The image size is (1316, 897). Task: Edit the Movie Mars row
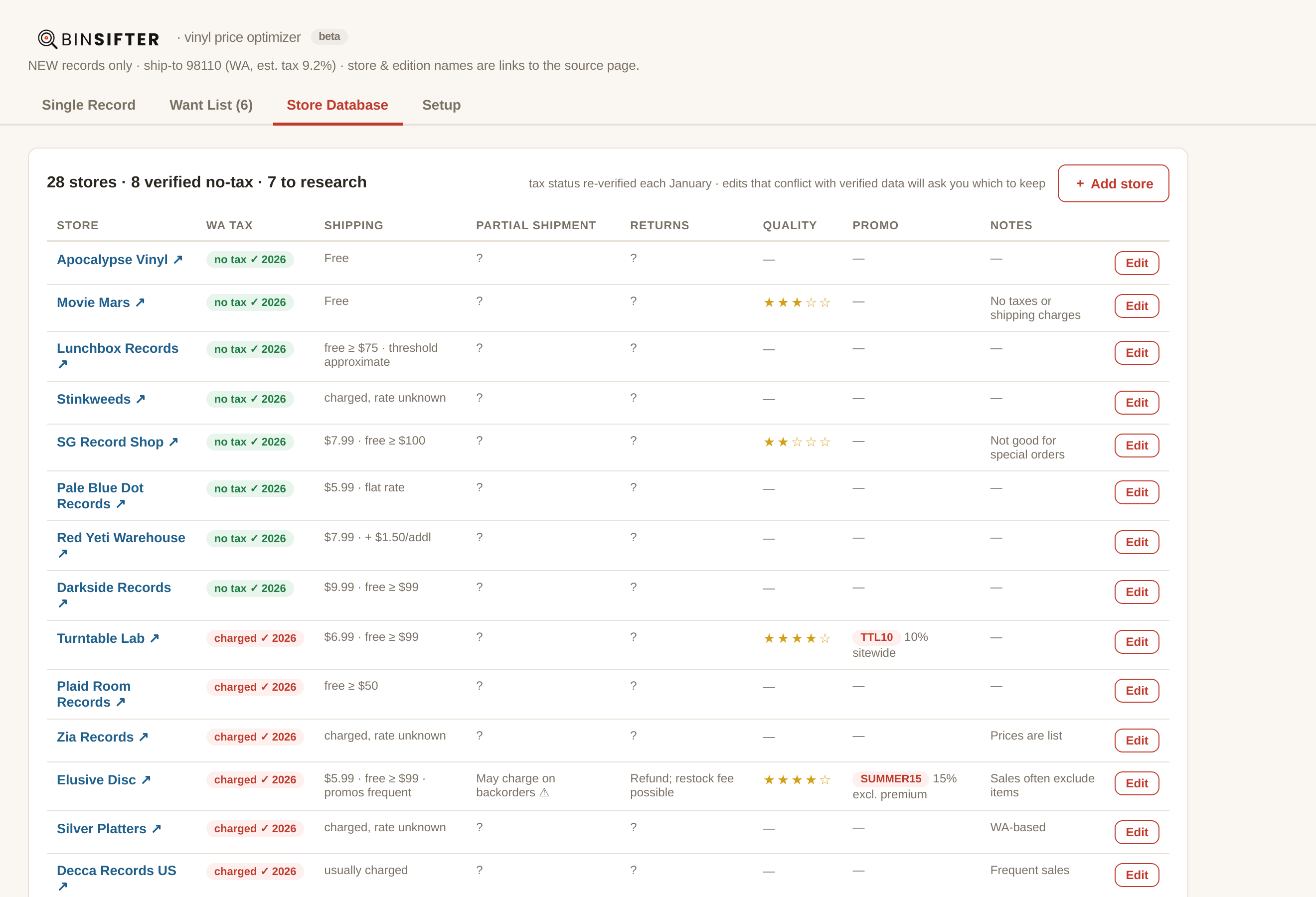point(1137,306)
